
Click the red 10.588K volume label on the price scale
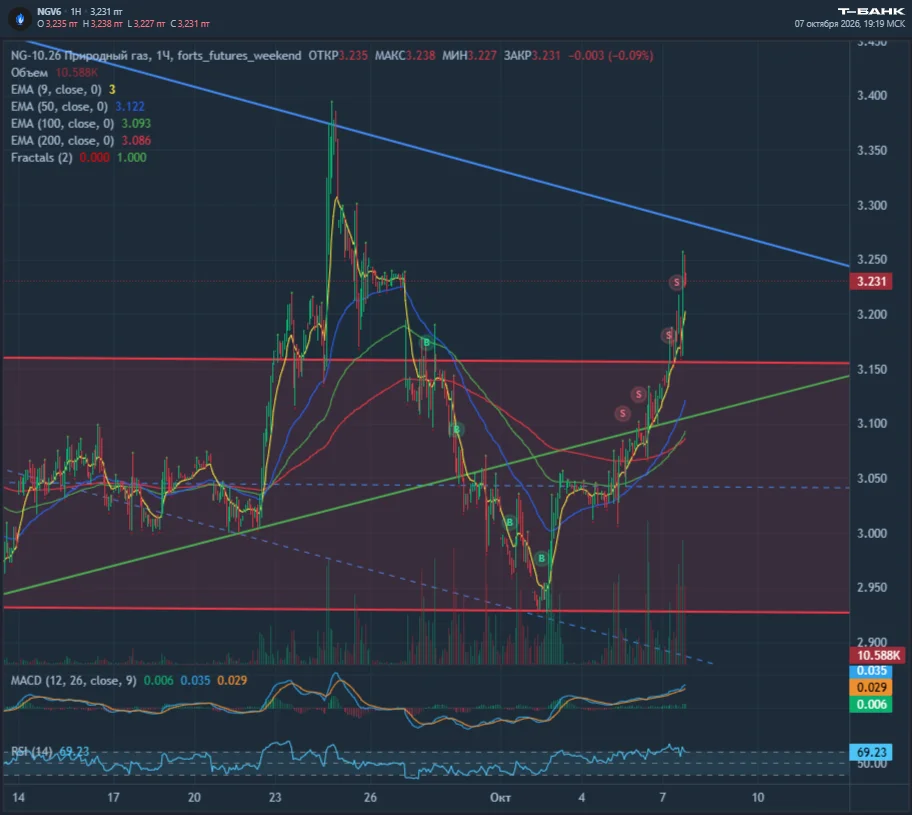click(x=878, y=656)
